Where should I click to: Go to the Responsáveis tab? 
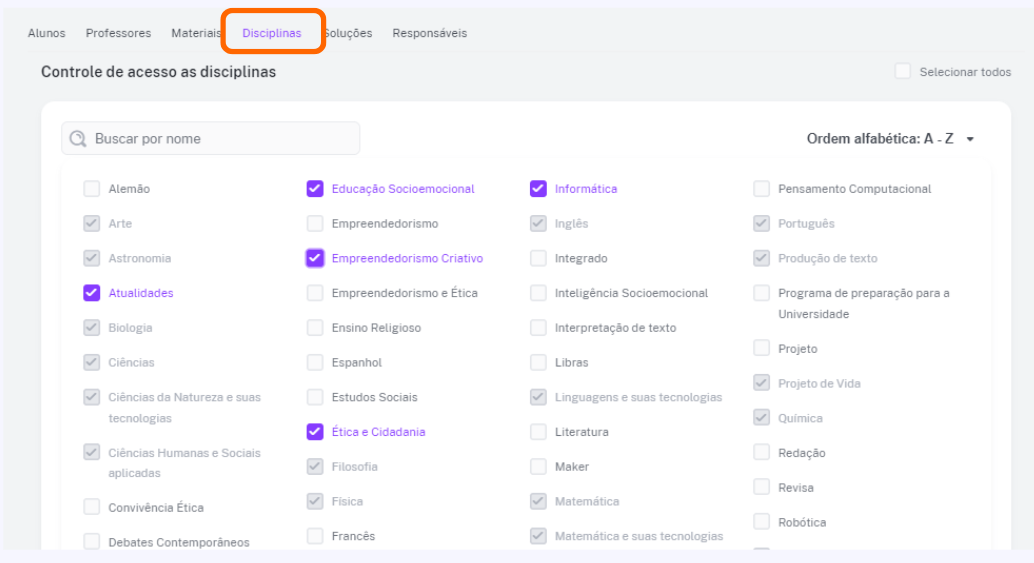point(429,33)
